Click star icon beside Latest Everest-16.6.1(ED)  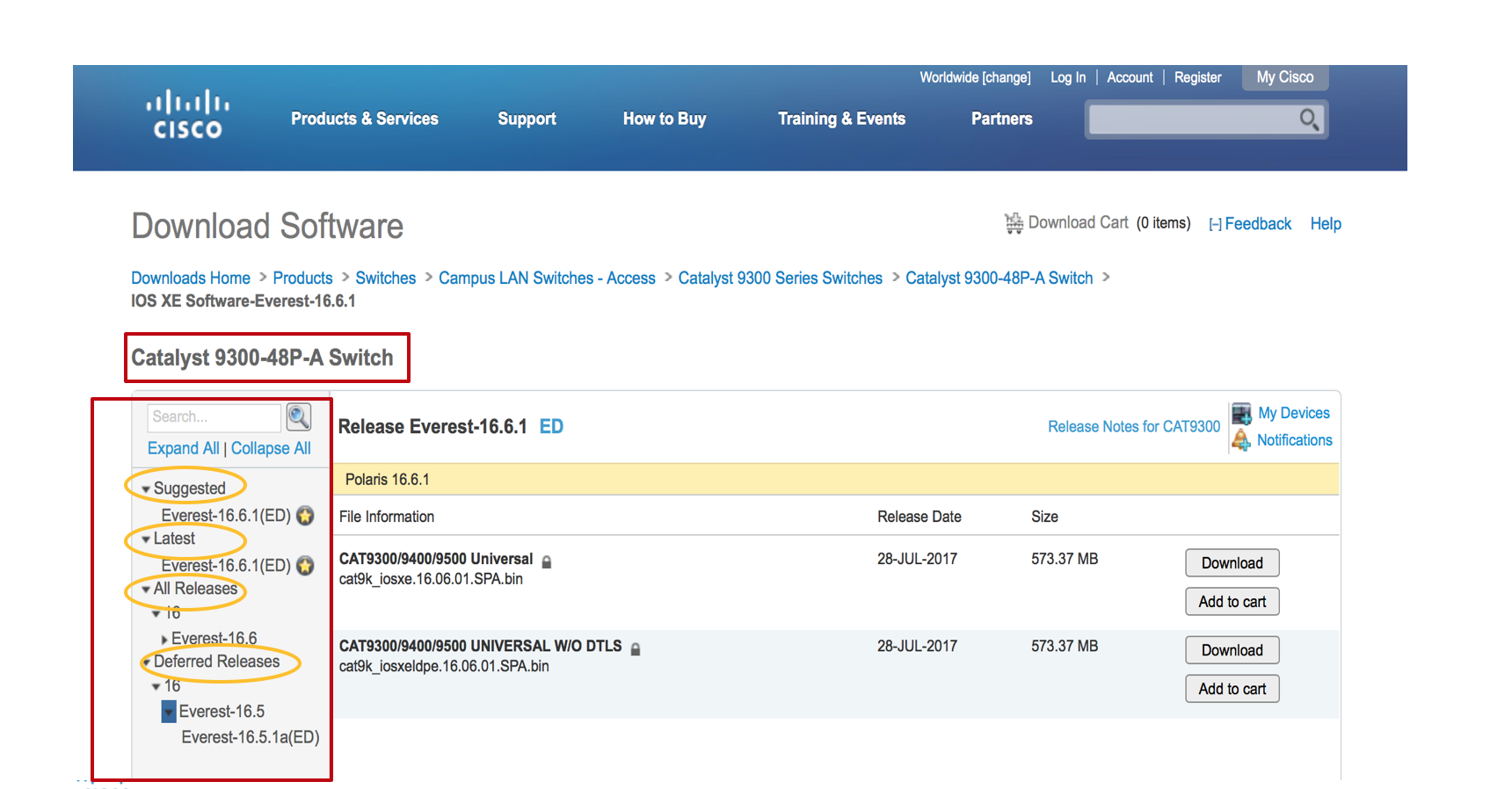(x=305, y=566)
